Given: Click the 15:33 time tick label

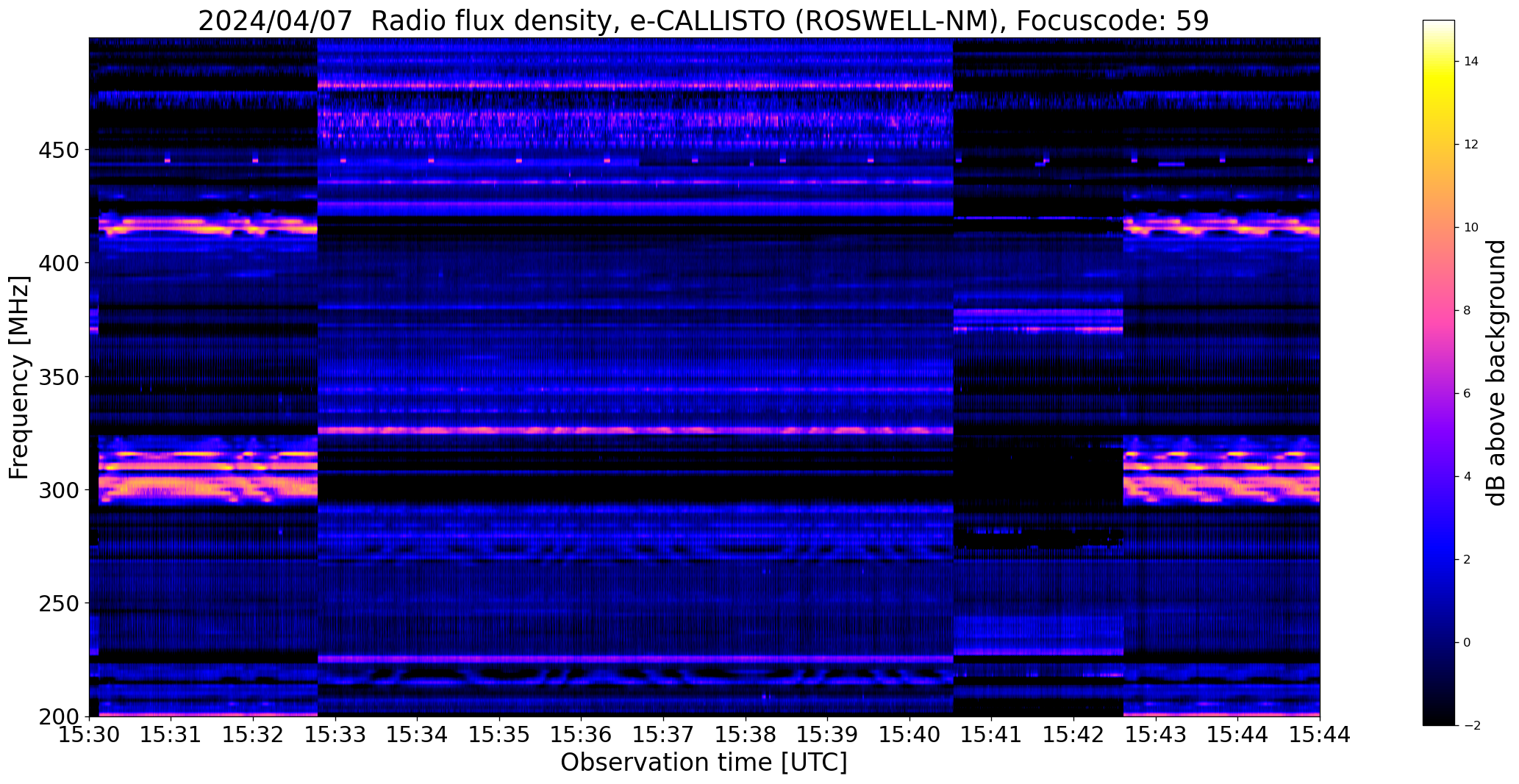Looking at the screenshot, I should pos(335,733).
